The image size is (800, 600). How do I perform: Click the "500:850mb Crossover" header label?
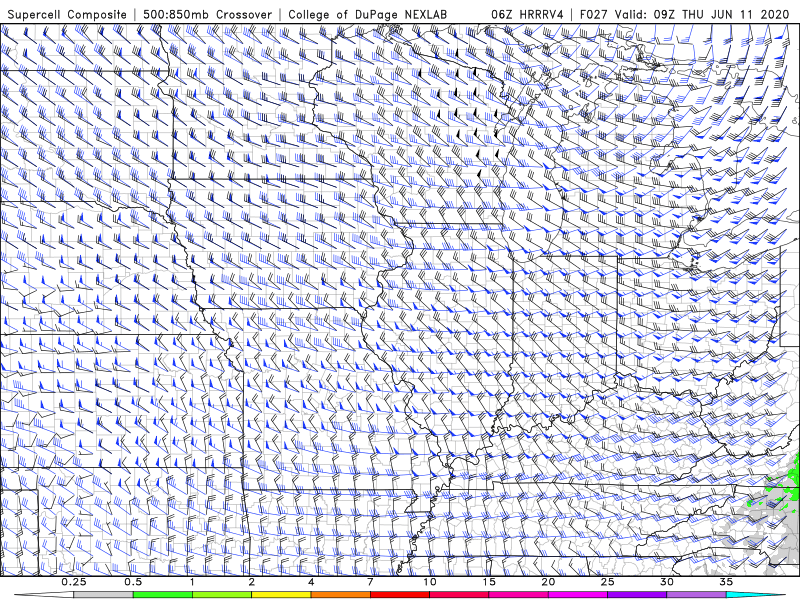point(208,14)
